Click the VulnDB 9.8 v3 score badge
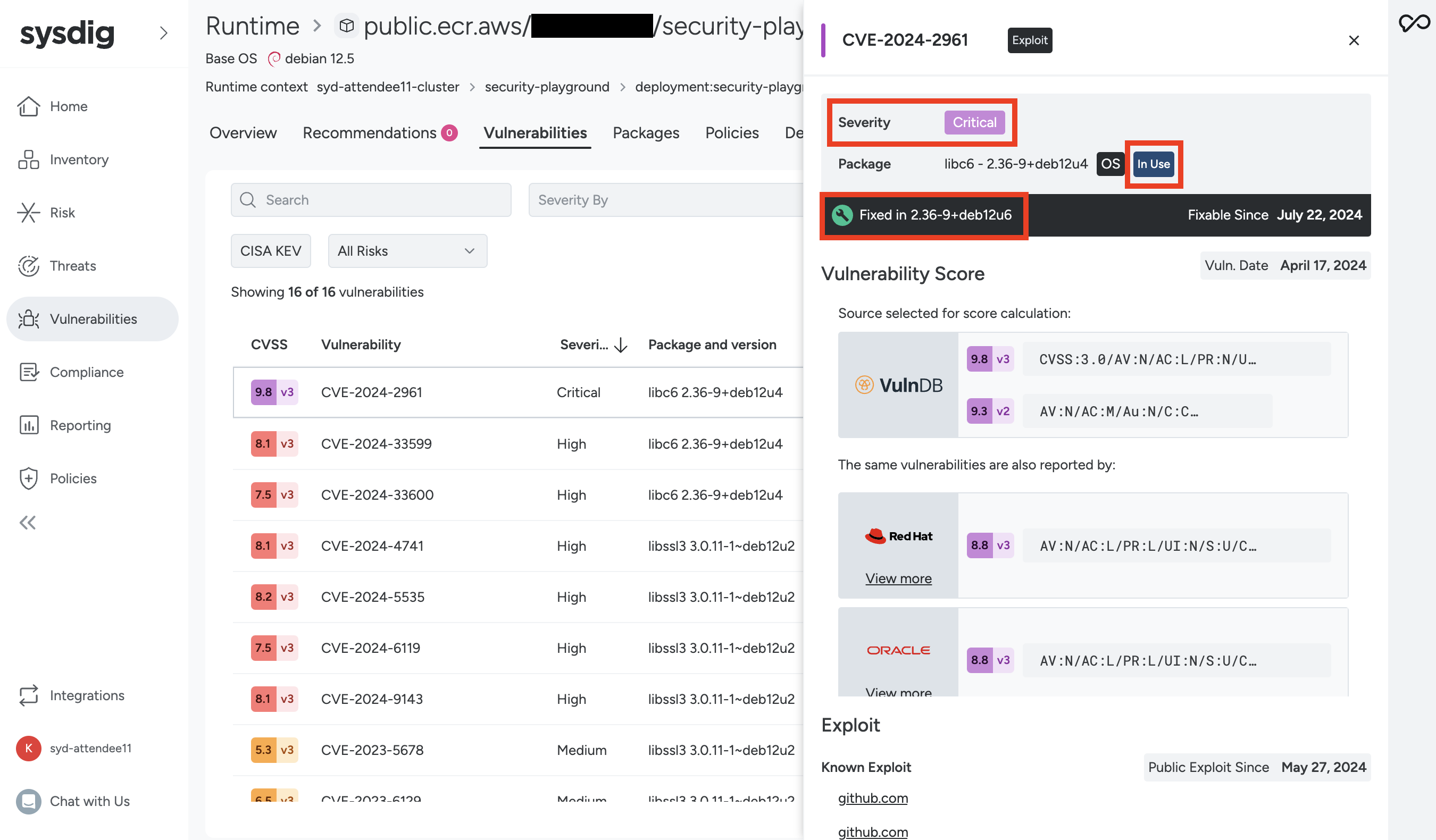The image size is (1436, 840). (x=990, y=359)
